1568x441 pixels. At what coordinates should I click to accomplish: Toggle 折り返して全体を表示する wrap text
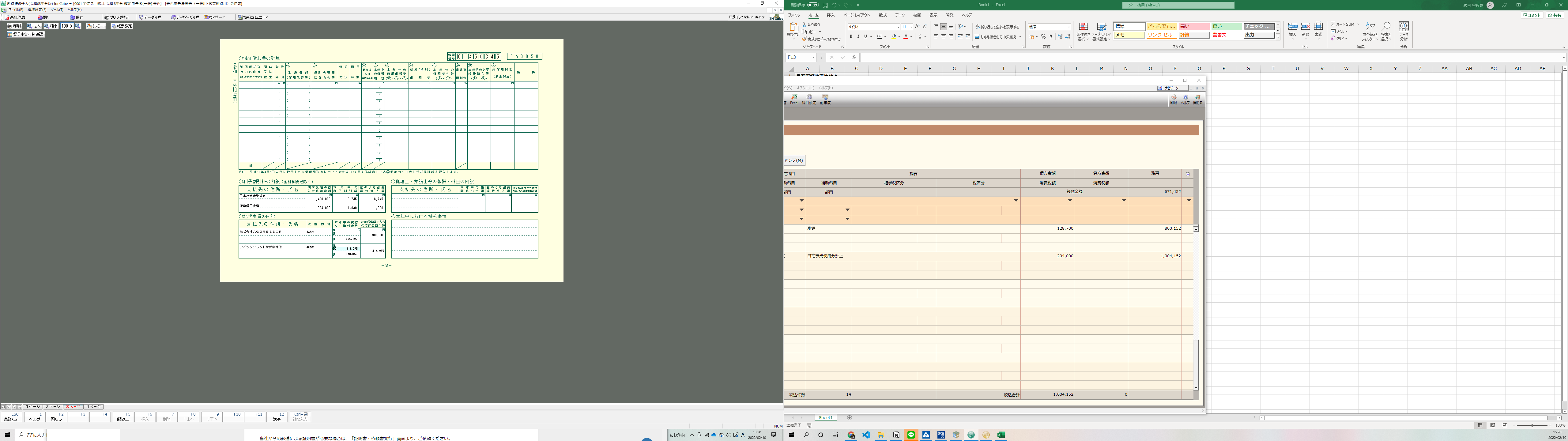[x=997, y=27]
